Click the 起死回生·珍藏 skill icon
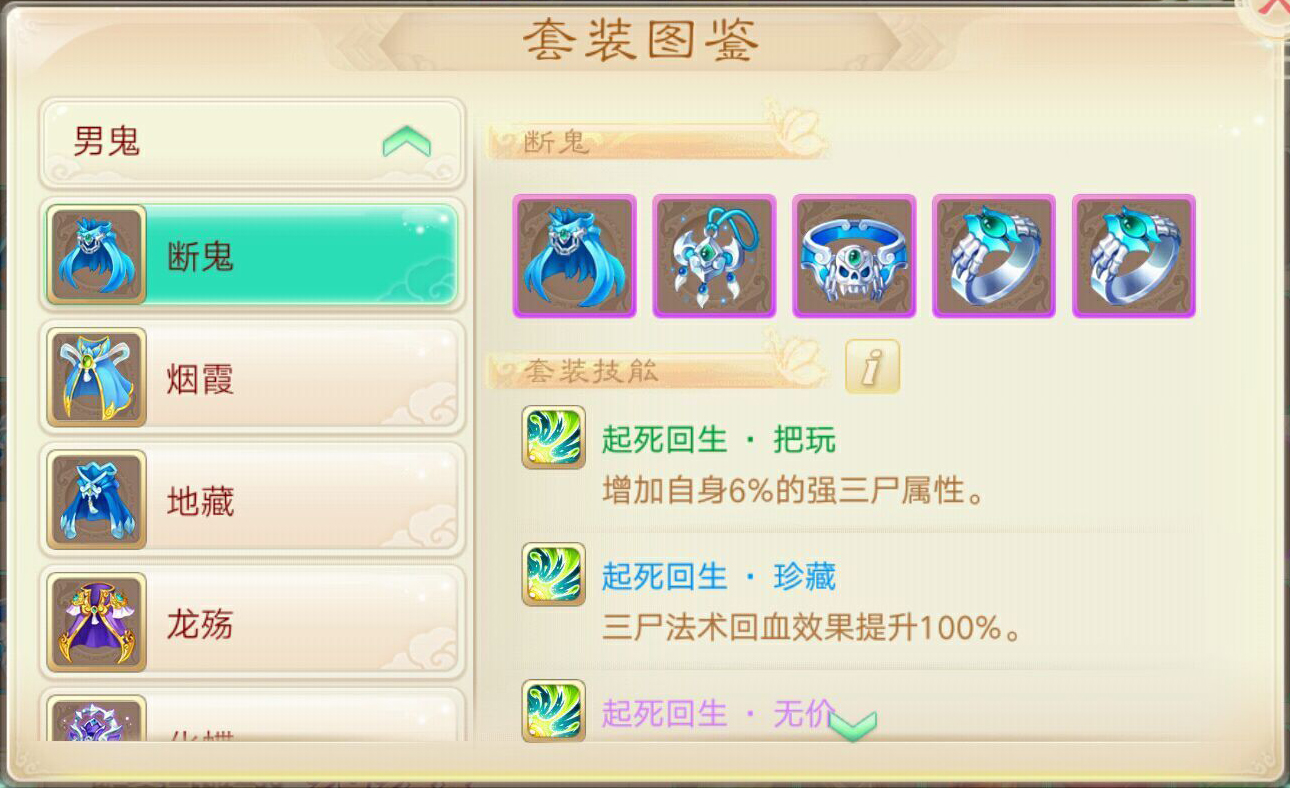Viewport: 1290px width, 788px height. pos(553,574)
